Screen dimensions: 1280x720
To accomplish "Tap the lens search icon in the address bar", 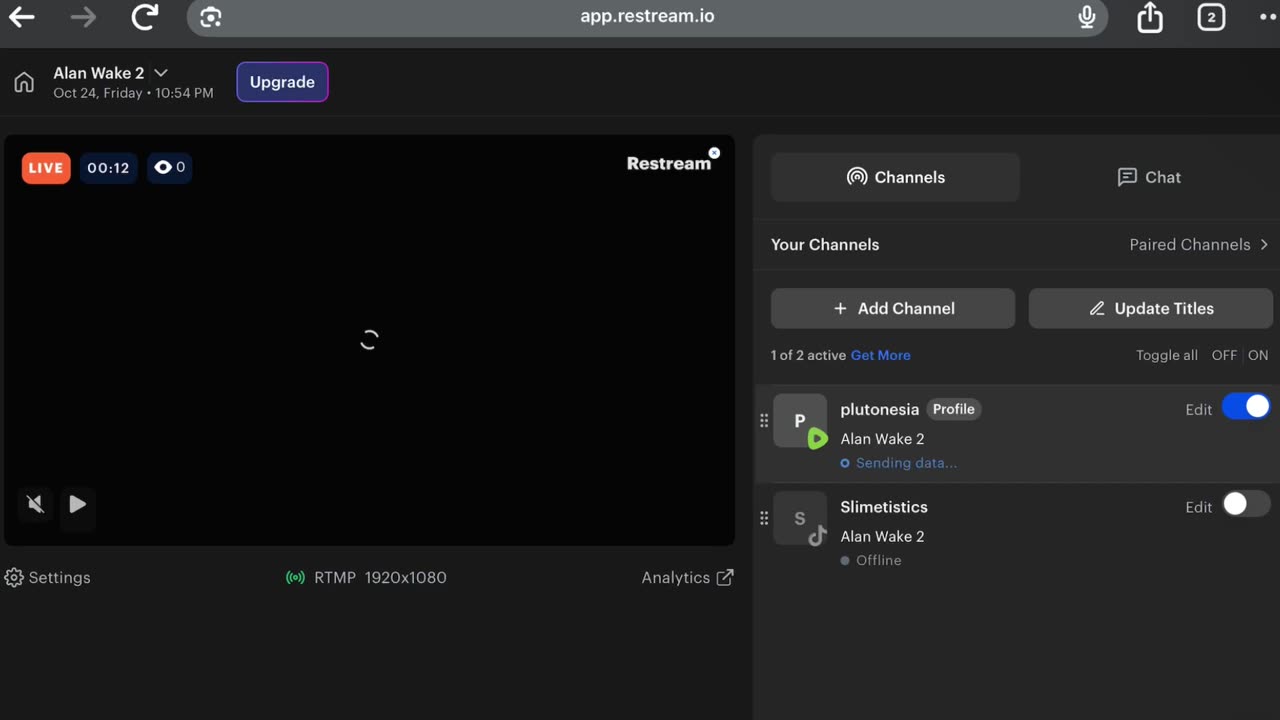I will [x=210, y=17].
